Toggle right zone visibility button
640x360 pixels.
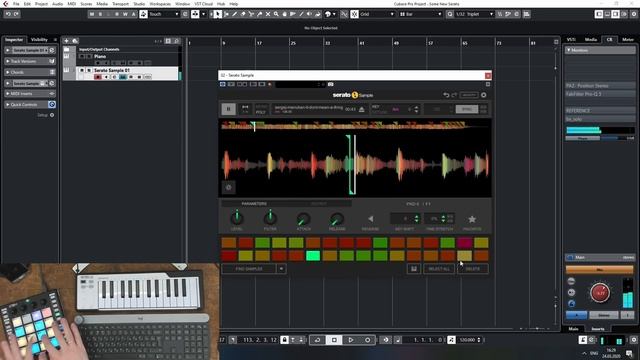616,14
